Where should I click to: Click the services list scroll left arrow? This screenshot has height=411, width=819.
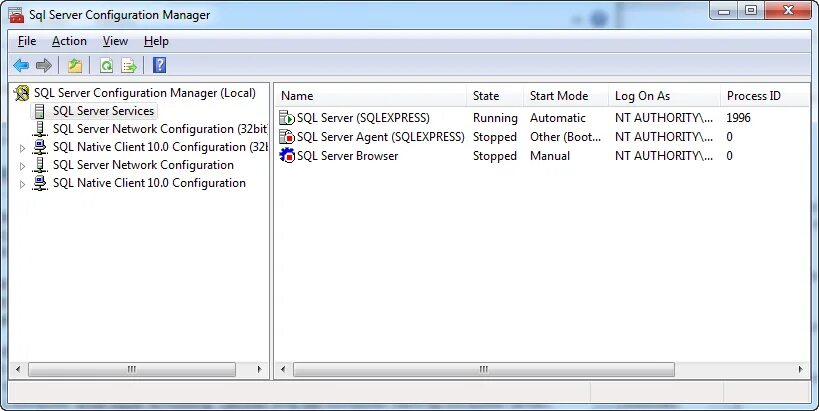coord(283,369)
